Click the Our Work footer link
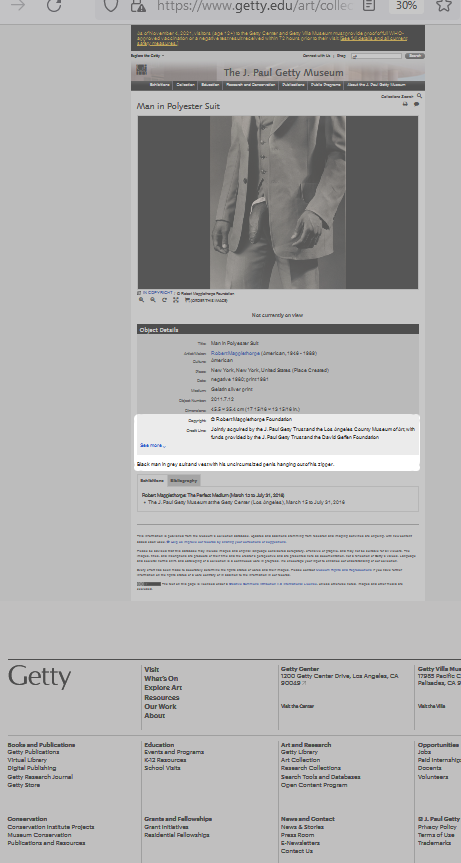This screenshot has width=461, height=863. (161, 706)
